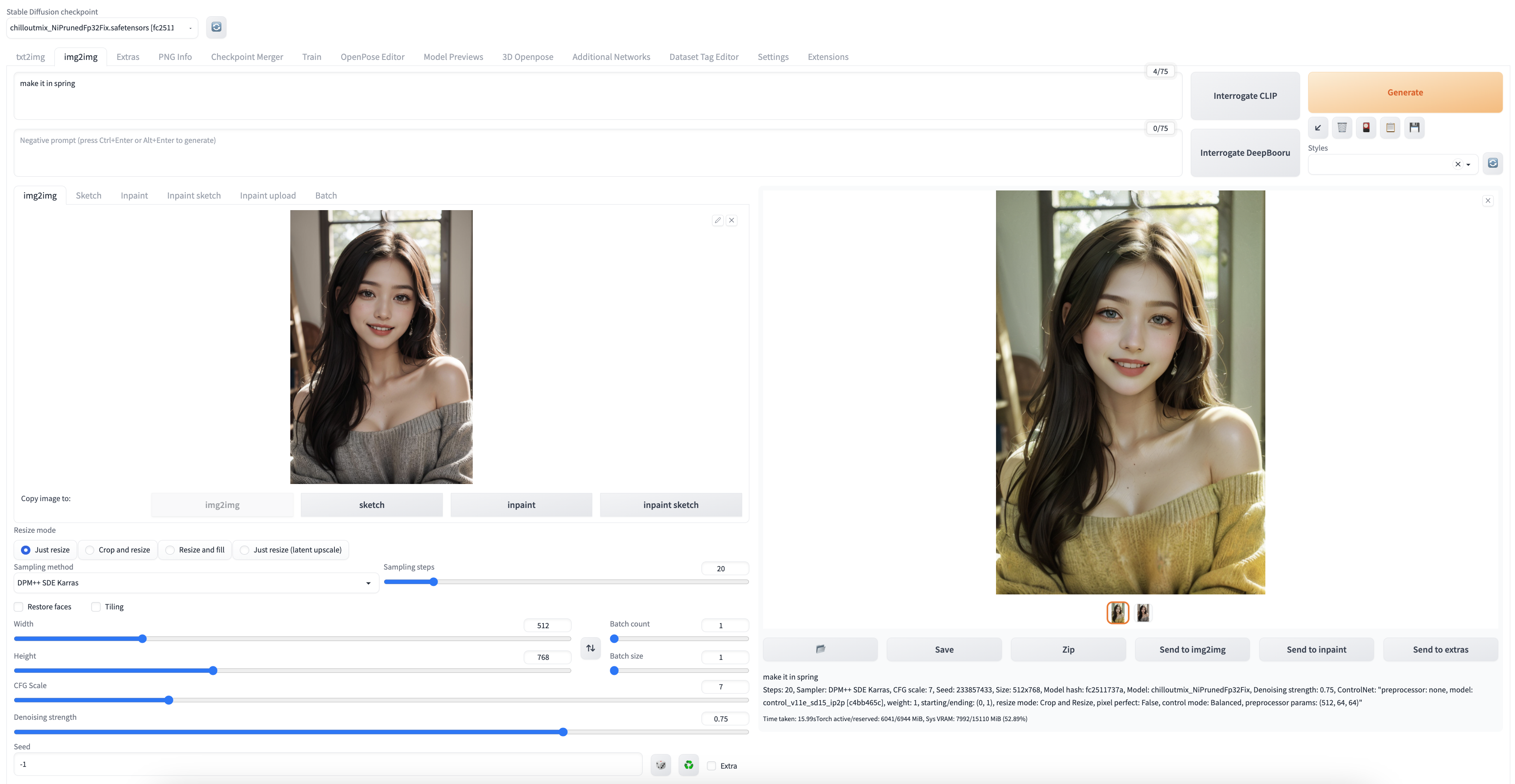
Task: Expand the Sampling method dropdown
Action: [368, 583]
